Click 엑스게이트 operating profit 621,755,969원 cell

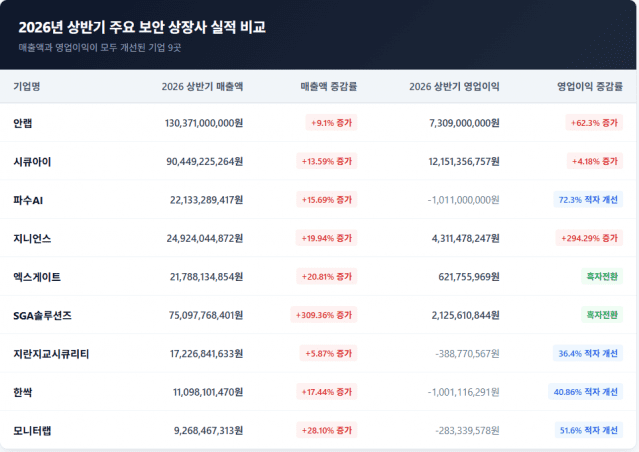pyautogui.click(x=469, y=277)
